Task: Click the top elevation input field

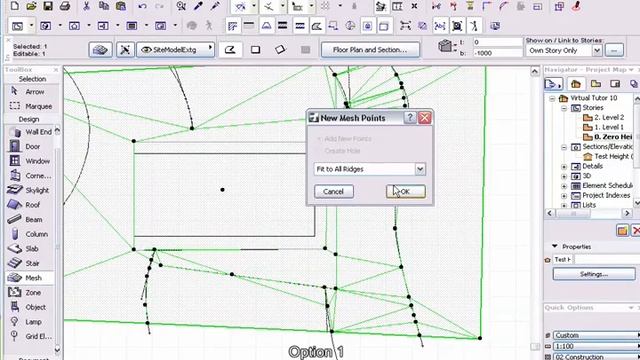Action: [x=498, y=42]
